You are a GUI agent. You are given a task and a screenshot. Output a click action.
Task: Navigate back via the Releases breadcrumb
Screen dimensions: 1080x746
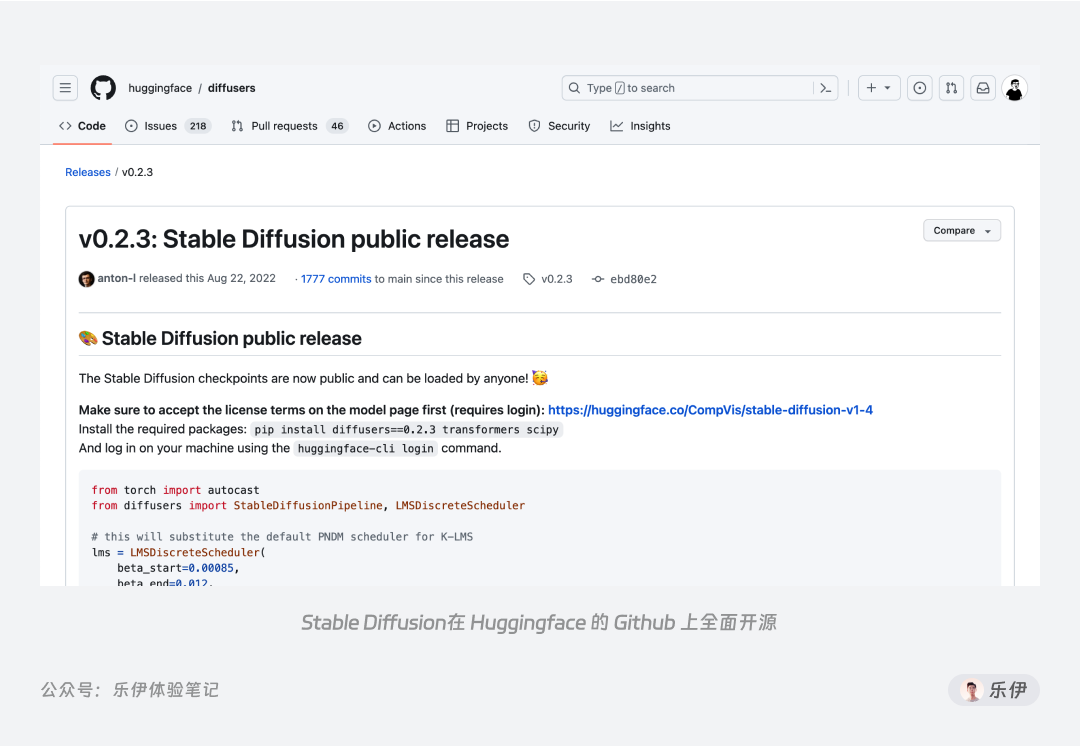[x=87, y=172]
